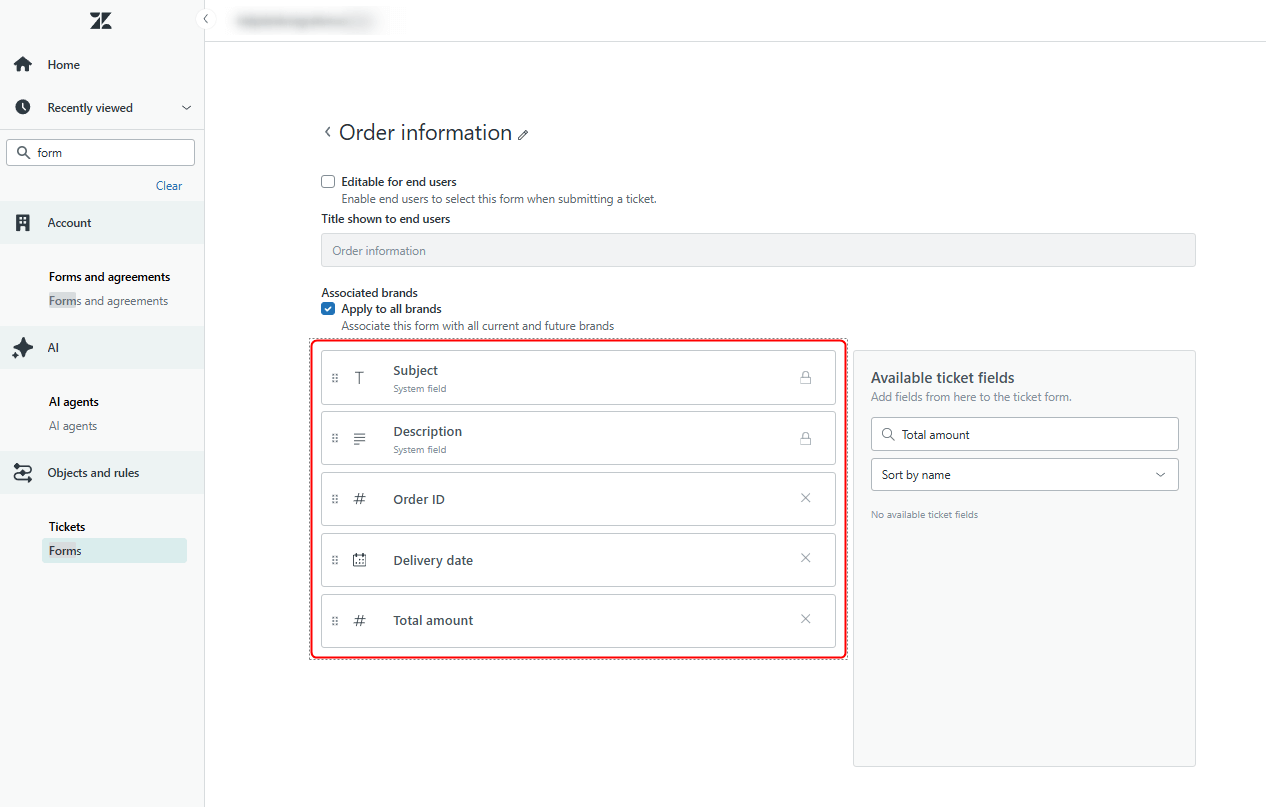Remove the Order ID field with the X
The image size is (1266, 807).
coord(806,497)
